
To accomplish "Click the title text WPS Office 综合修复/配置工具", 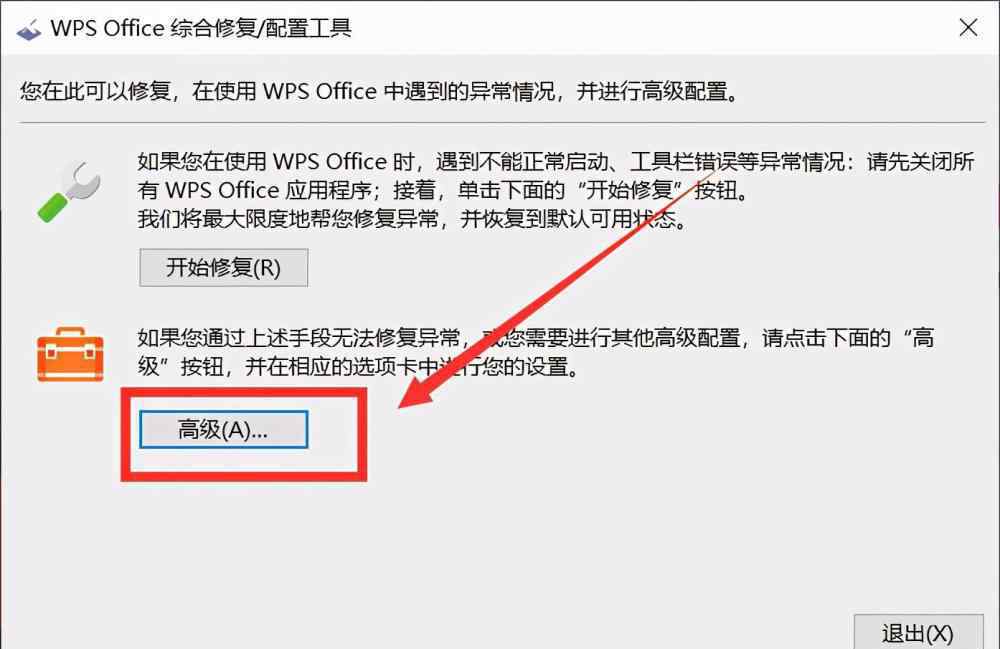I will pos(201,29).
